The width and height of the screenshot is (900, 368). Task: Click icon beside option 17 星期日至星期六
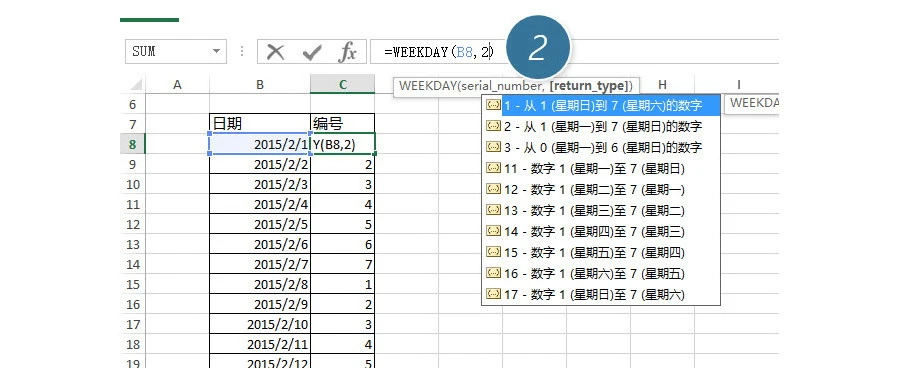[x=493, y=295]
